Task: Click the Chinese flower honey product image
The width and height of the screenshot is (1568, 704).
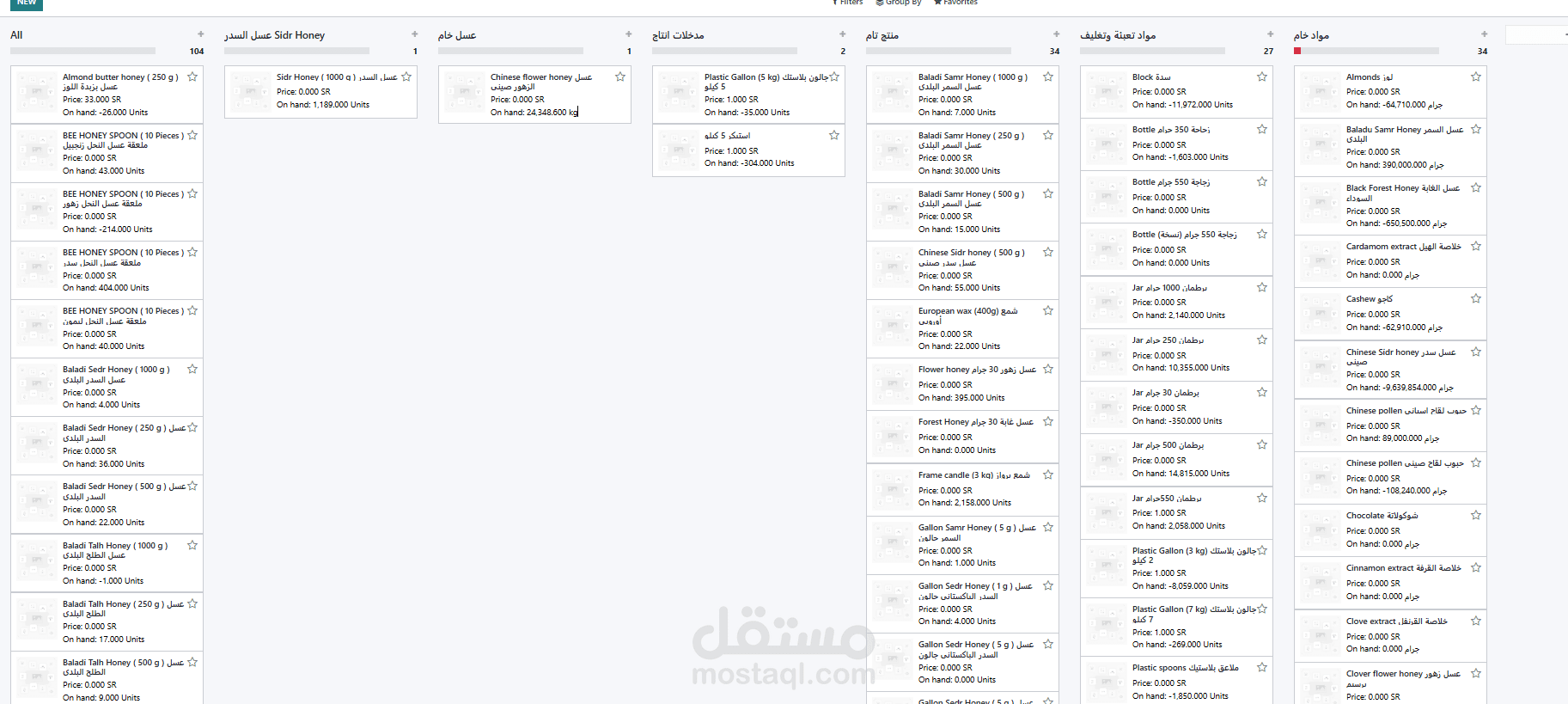Action: [465, 93]
